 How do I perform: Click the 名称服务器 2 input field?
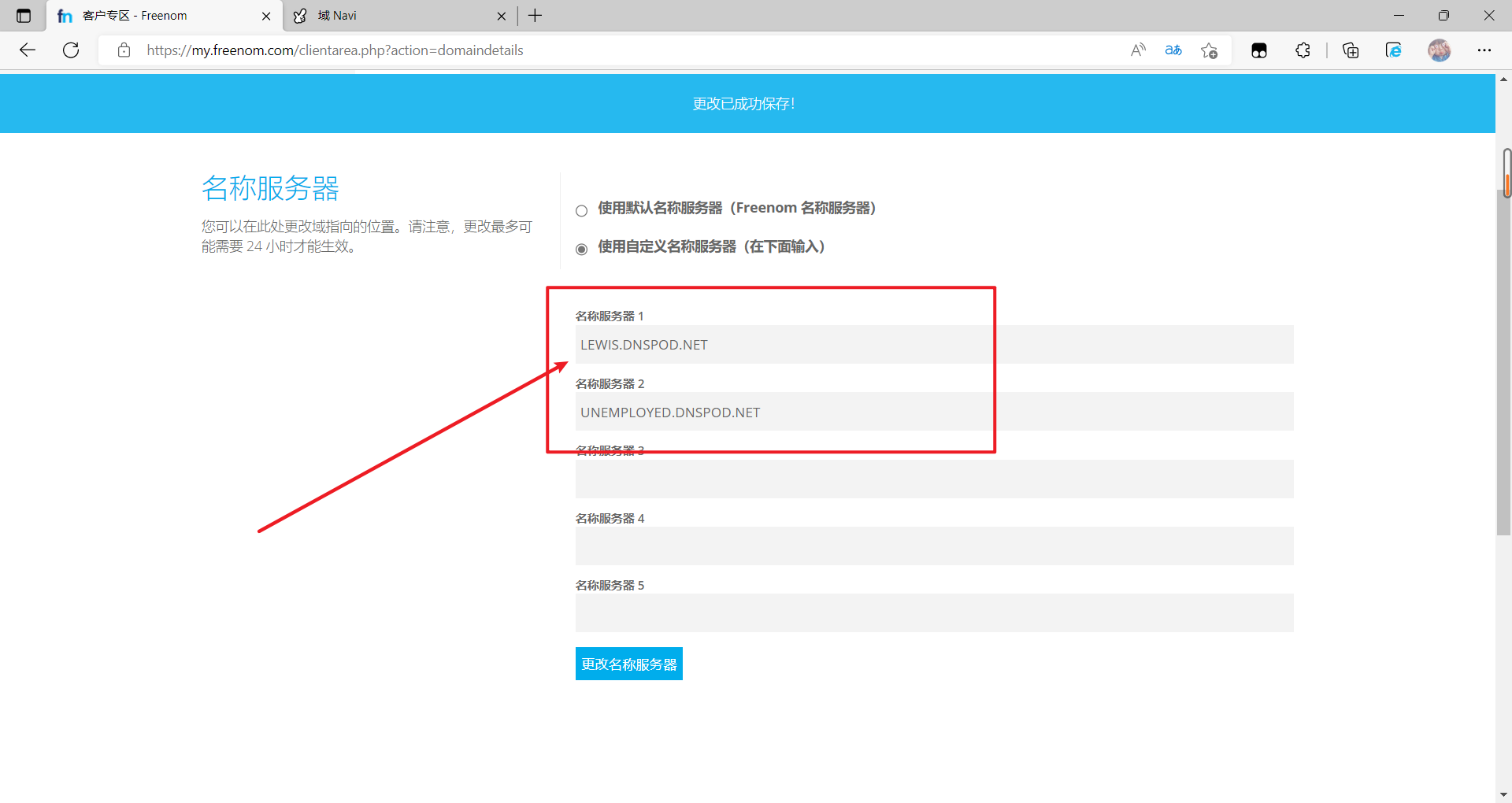point(934,412)
